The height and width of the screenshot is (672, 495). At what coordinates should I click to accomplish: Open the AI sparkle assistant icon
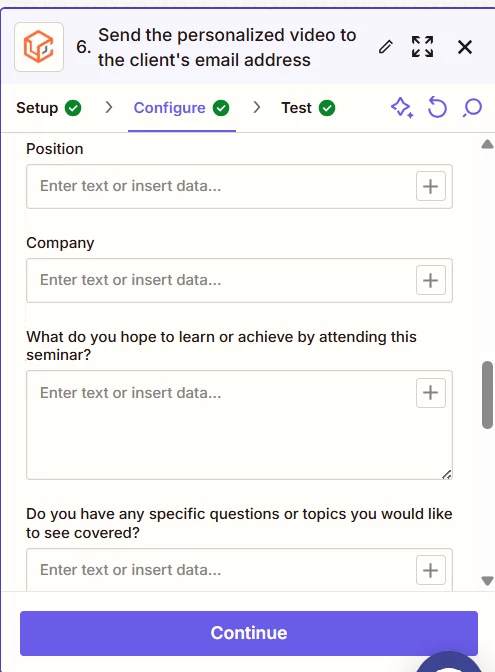point(402,107)
